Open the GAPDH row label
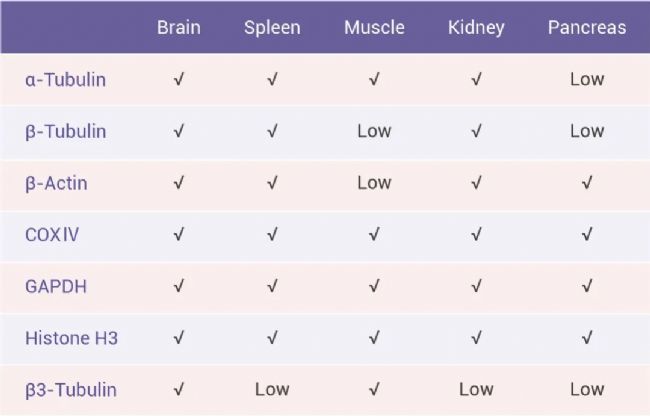This screenshot has width=650, height=416. tap(56, 286)
